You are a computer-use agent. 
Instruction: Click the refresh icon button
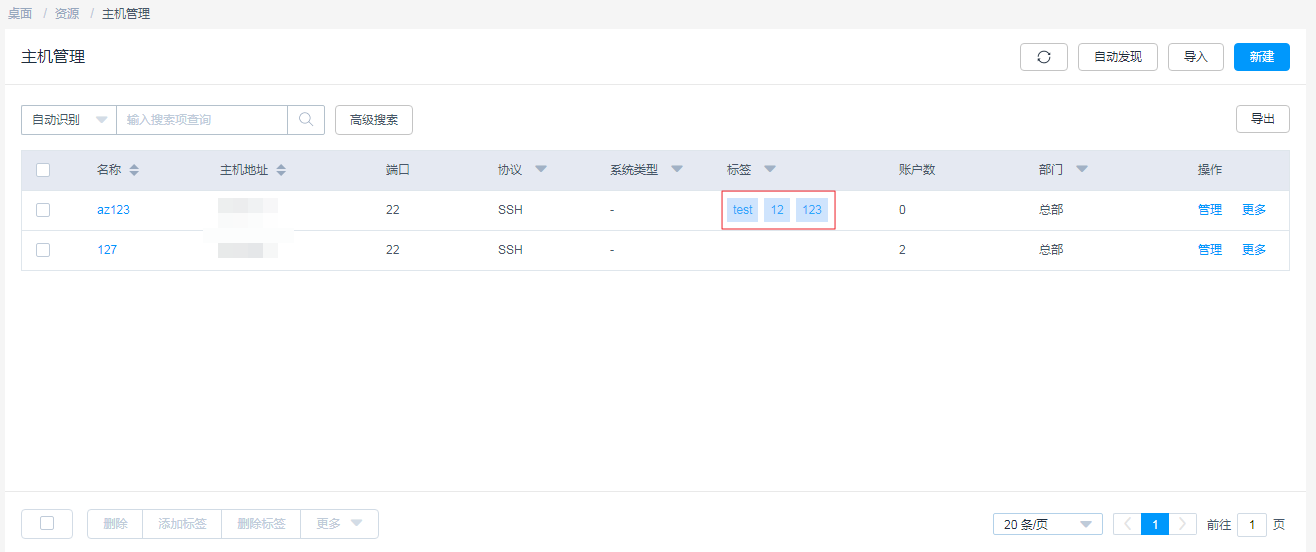point(1044,57)
